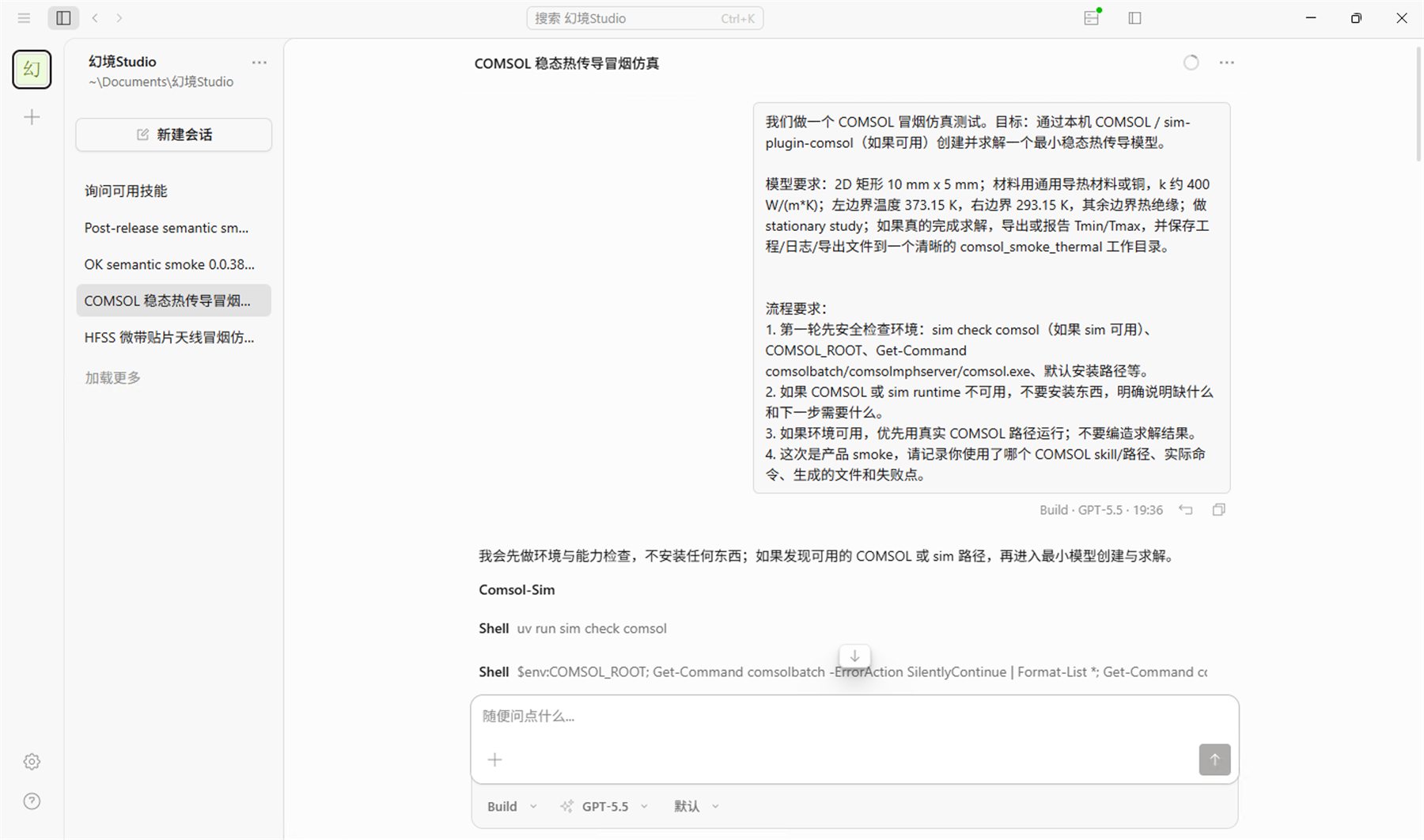Open the hamburger menu icon

pyautogui.click(x=24, y=17)
